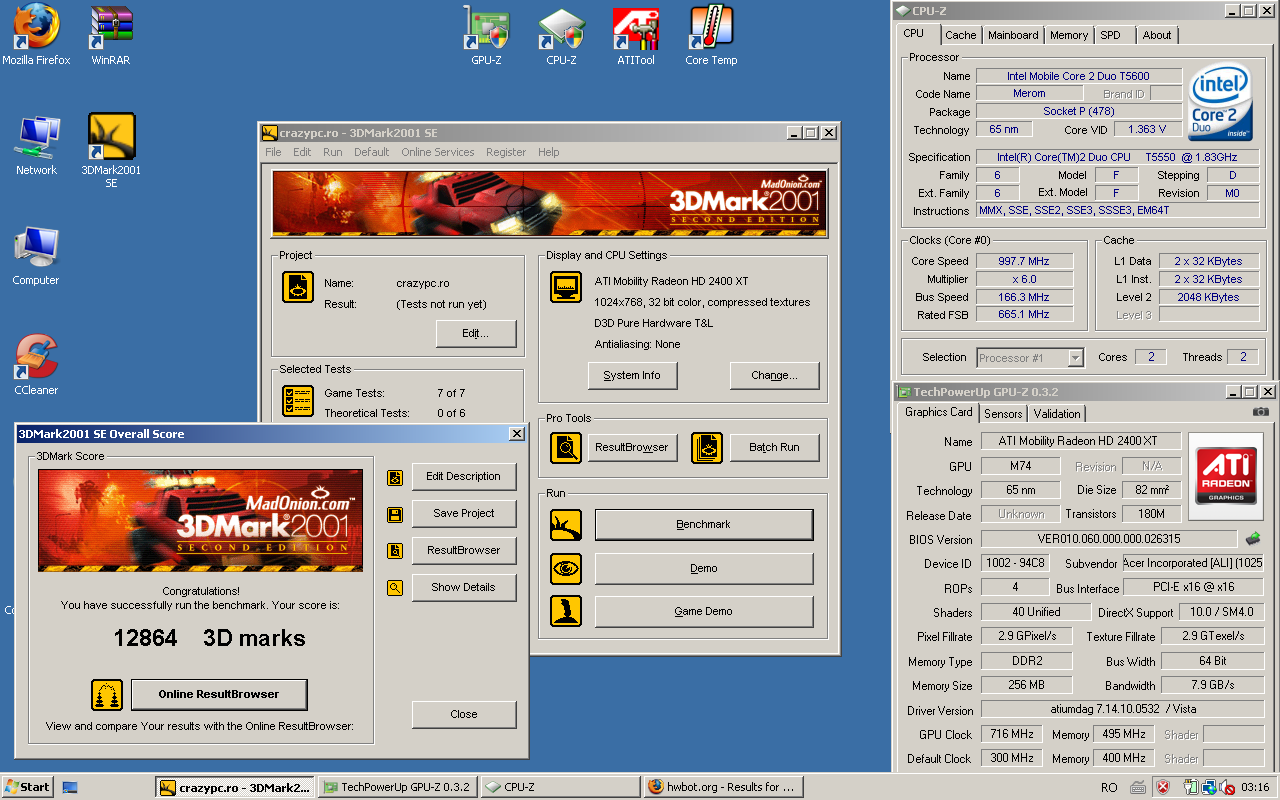Screen dimensions: 1280x800
Task: Click the 12864 3D marks score text
Action: pos(209,638)
